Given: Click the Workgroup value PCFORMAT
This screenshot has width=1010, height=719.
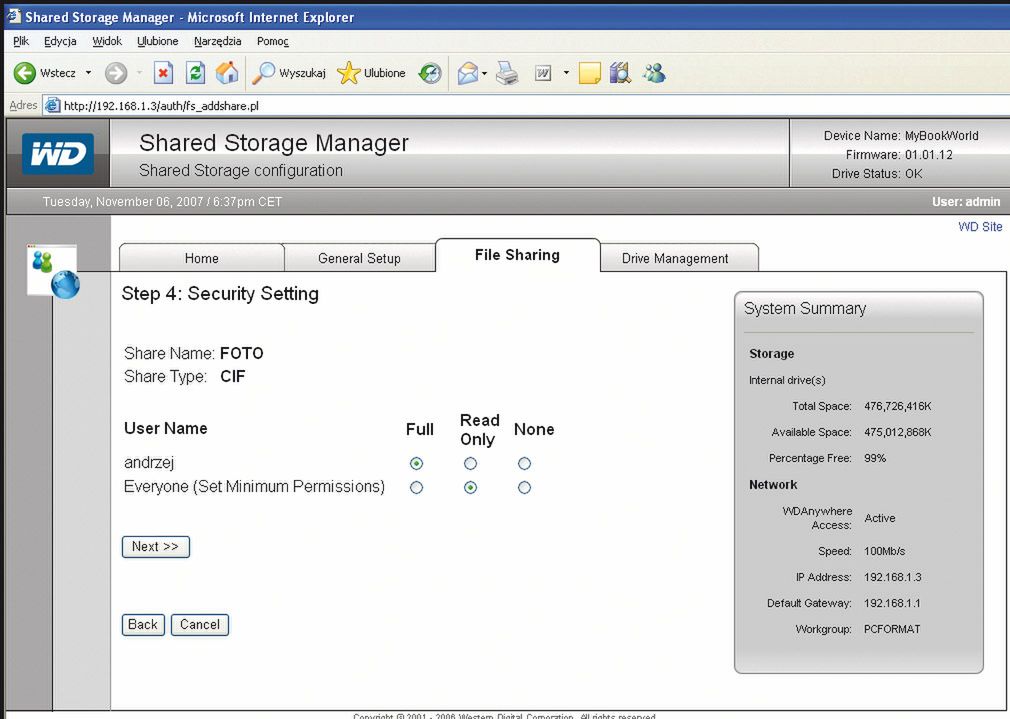Looking at the screenshot, I should (892, 629).
